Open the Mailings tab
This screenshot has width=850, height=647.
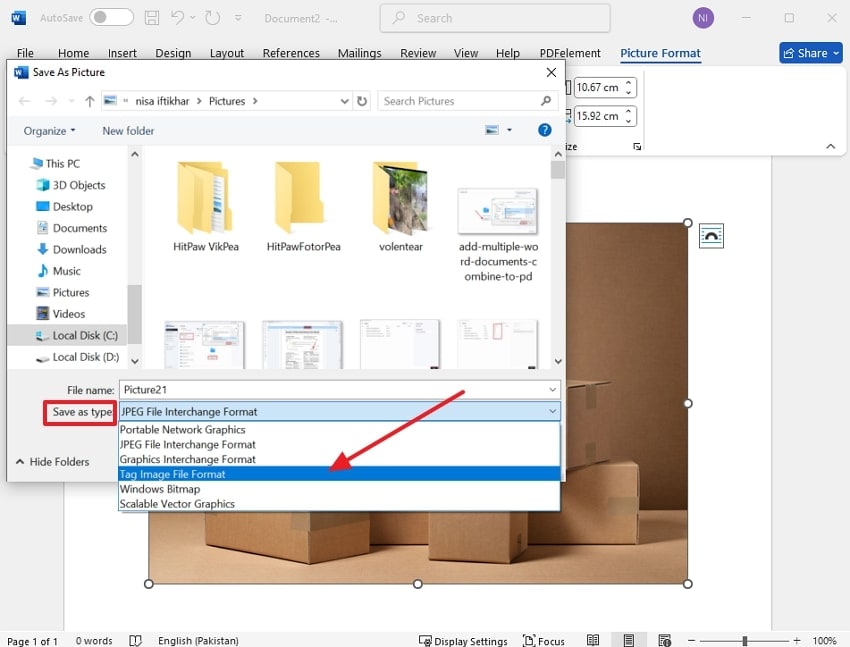[359, 53]
